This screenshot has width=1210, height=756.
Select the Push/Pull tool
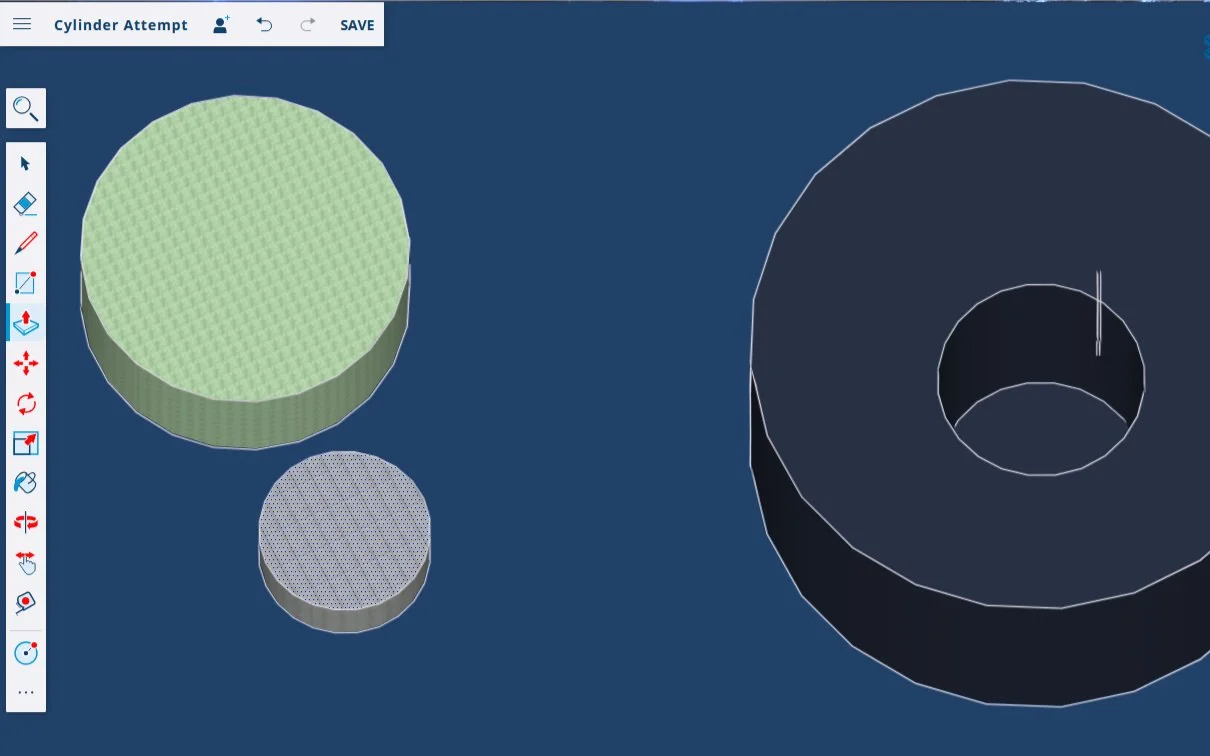coord(26,323)
